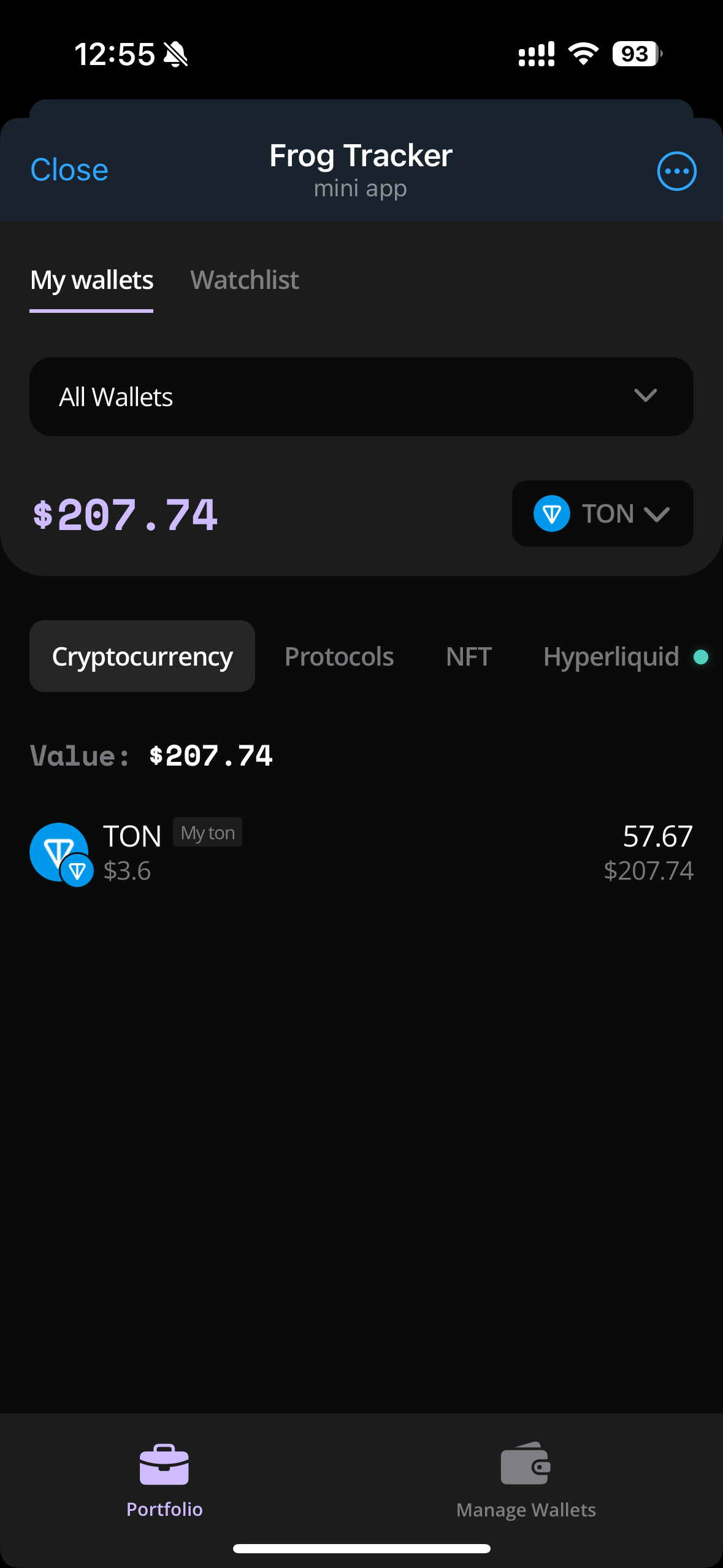Tap the My ton wallet label tag
The width and height of the screenshot is (723, 1568).
[x=207, y=832]
